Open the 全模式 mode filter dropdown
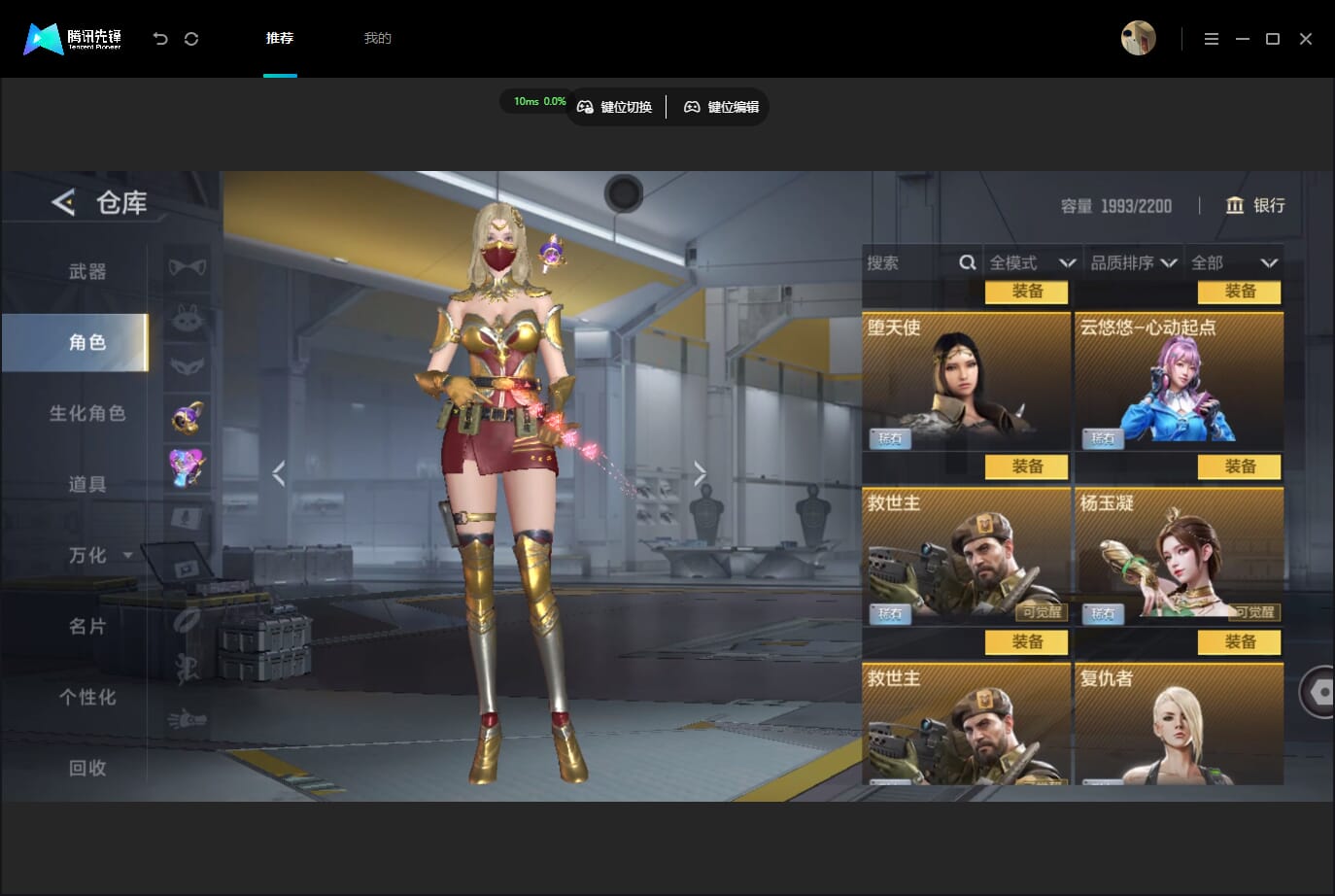The width and height of the screenshot is (1335, 896). tap(1032, 262)
